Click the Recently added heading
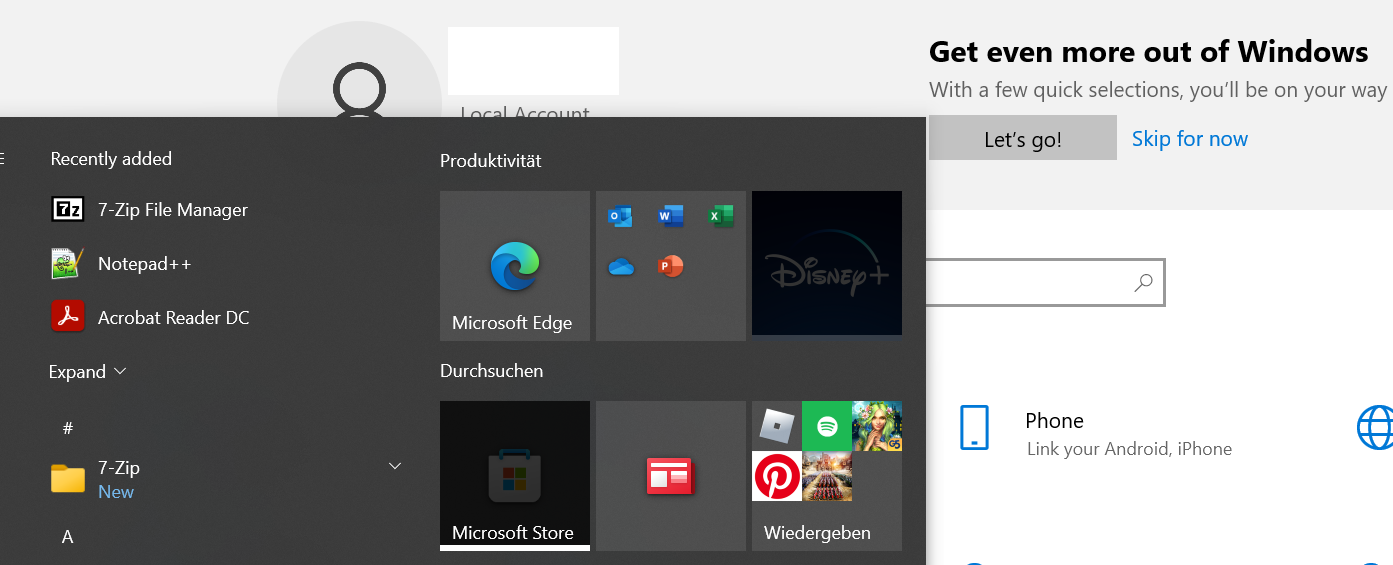The width and height of the screenshot is (1393, 565). [111, 159]
